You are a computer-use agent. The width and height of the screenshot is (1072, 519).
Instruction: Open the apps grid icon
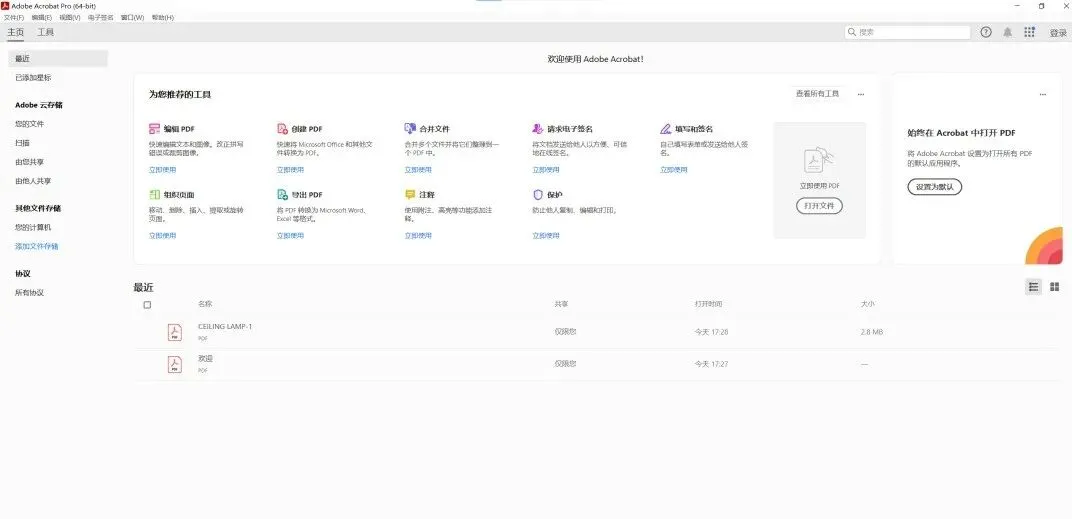[x=1030, y=32]
